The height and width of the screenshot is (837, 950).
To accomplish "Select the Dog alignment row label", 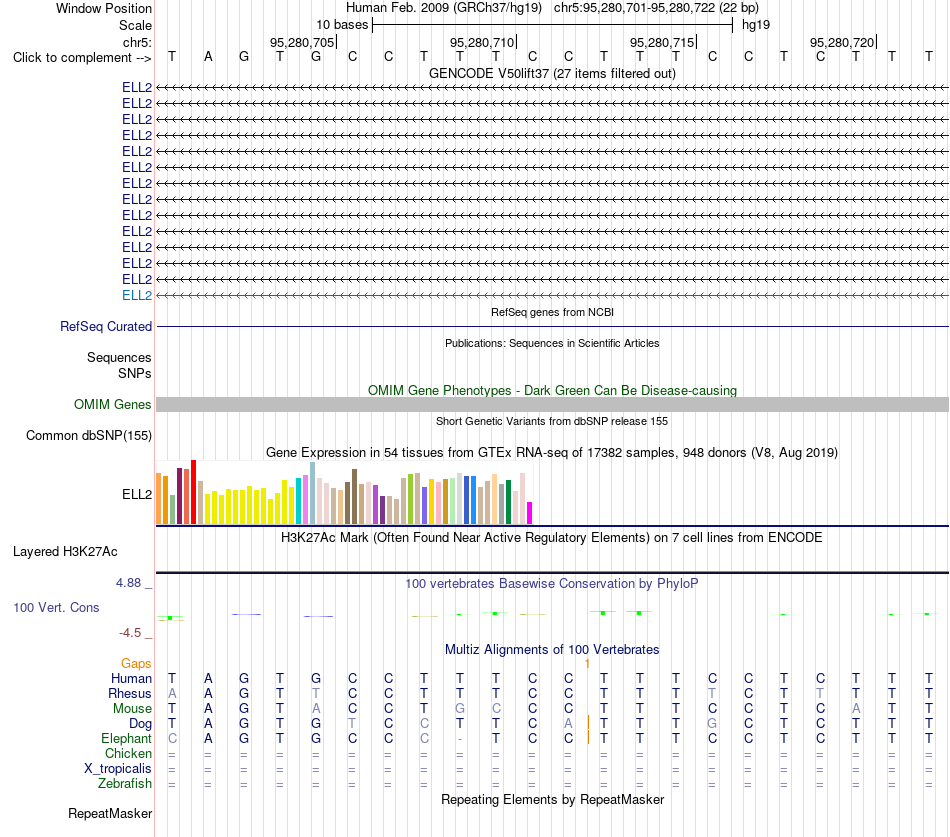I will 140,724.
